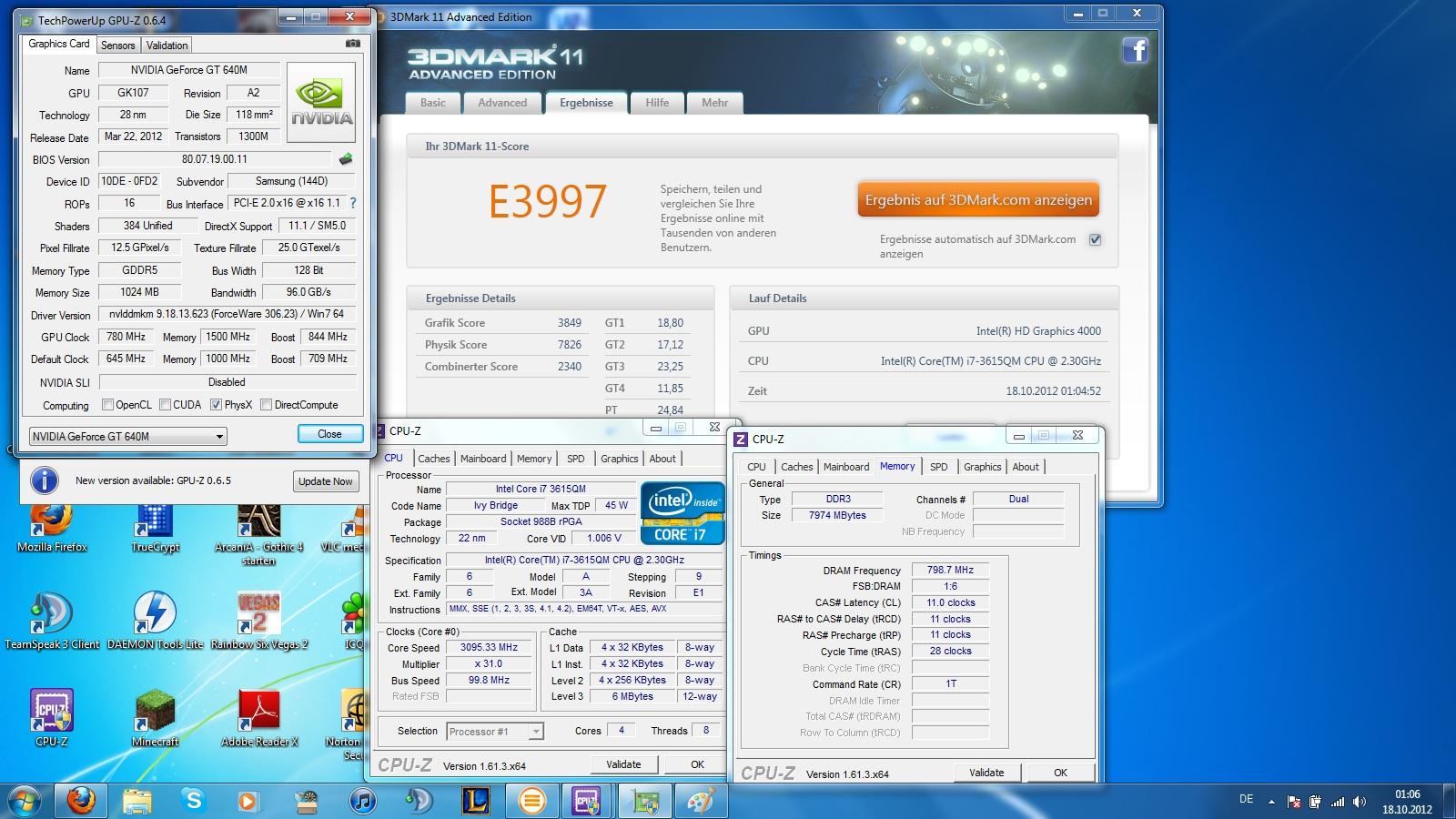Click the taskbar clock showing 01:06
The height and width of the screenshot is (819, 1456).
pyautogui.click(x=1407, y=801)
